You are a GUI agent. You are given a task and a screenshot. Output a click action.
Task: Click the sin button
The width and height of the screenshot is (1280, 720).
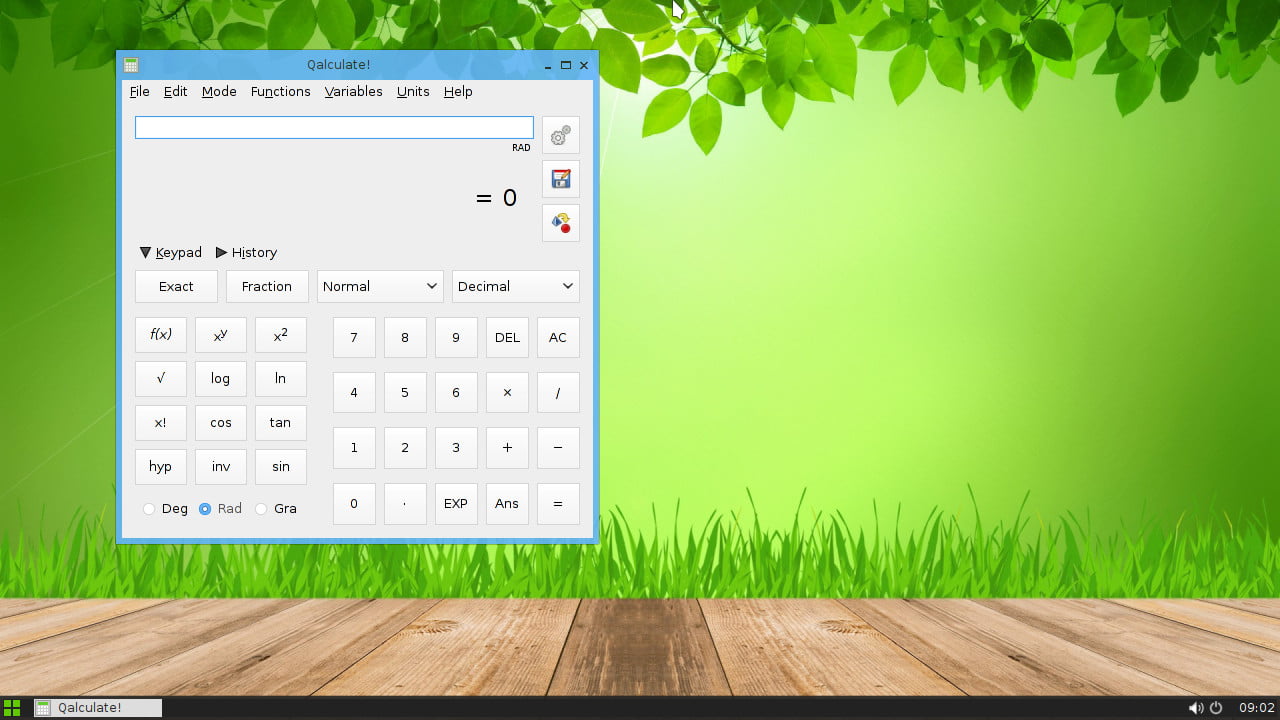(x=281, y=466)
